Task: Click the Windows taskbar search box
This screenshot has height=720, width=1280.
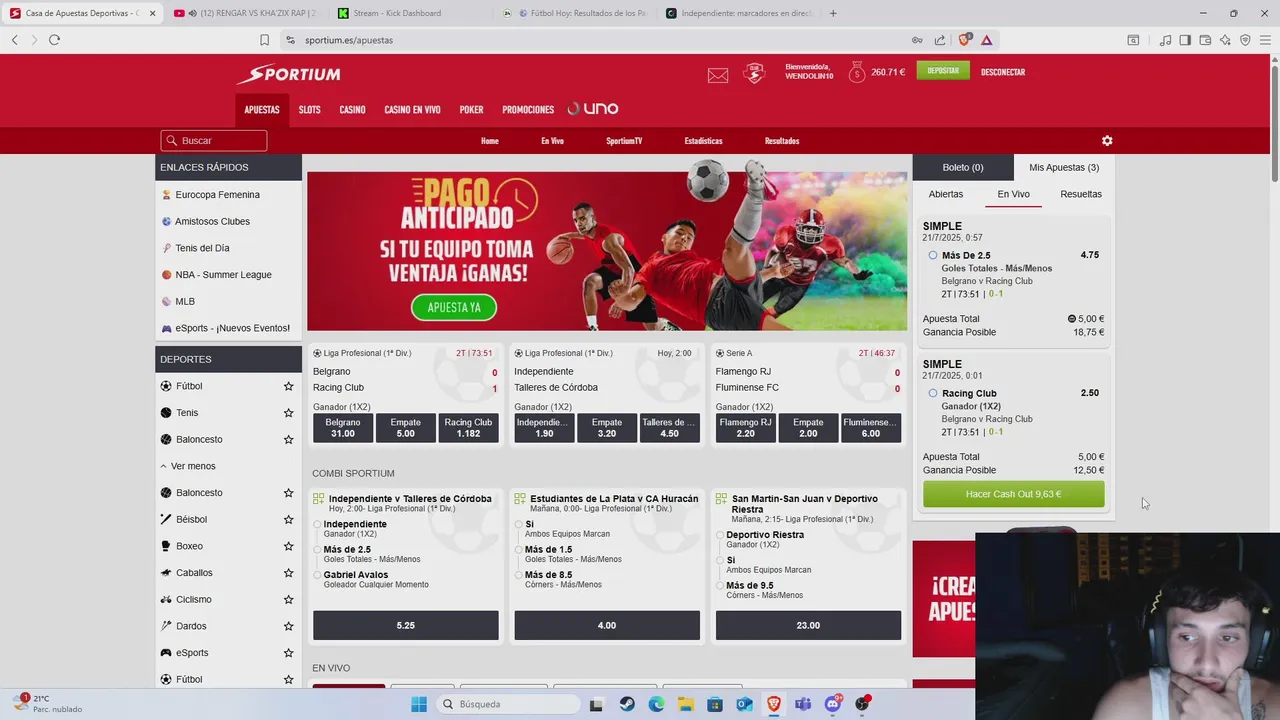Action: tap(508, 704)
